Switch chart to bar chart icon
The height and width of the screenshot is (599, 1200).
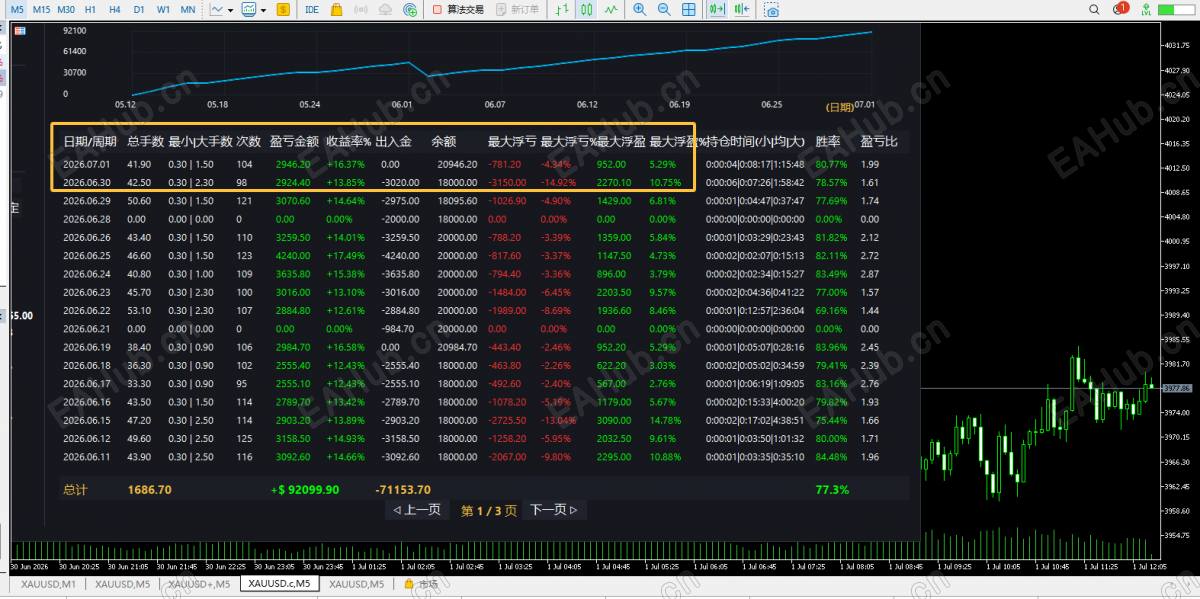pos(562,9)
